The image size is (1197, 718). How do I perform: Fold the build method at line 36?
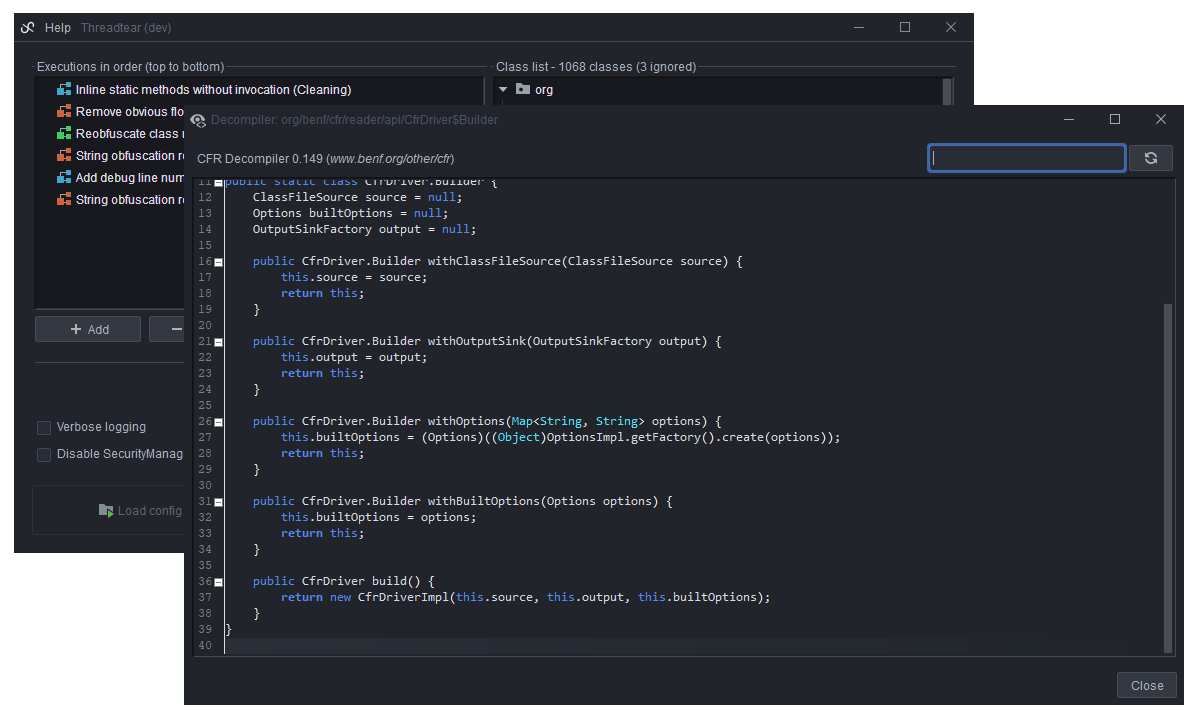pos(217,581)
